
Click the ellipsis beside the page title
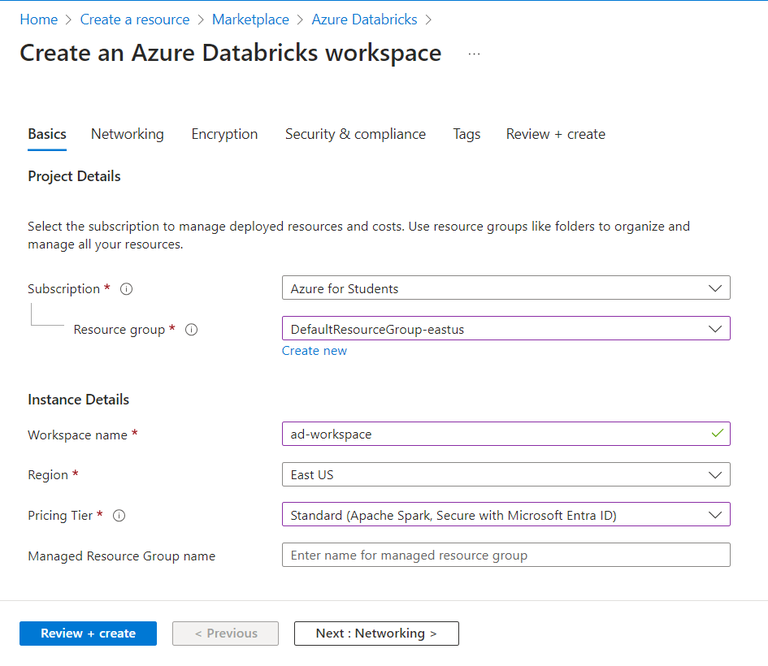point(474,54)
